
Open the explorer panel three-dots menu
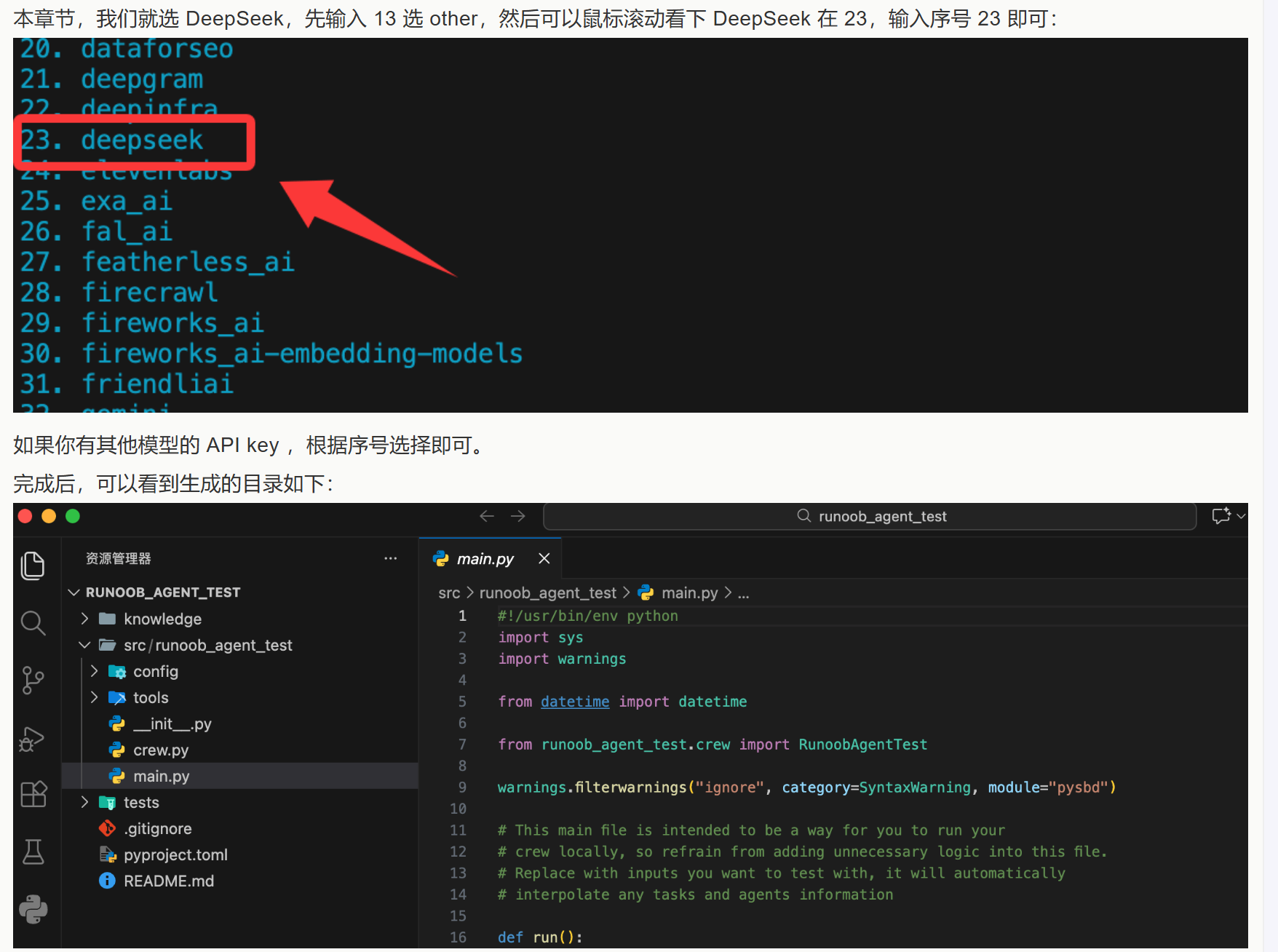[391, 558]
